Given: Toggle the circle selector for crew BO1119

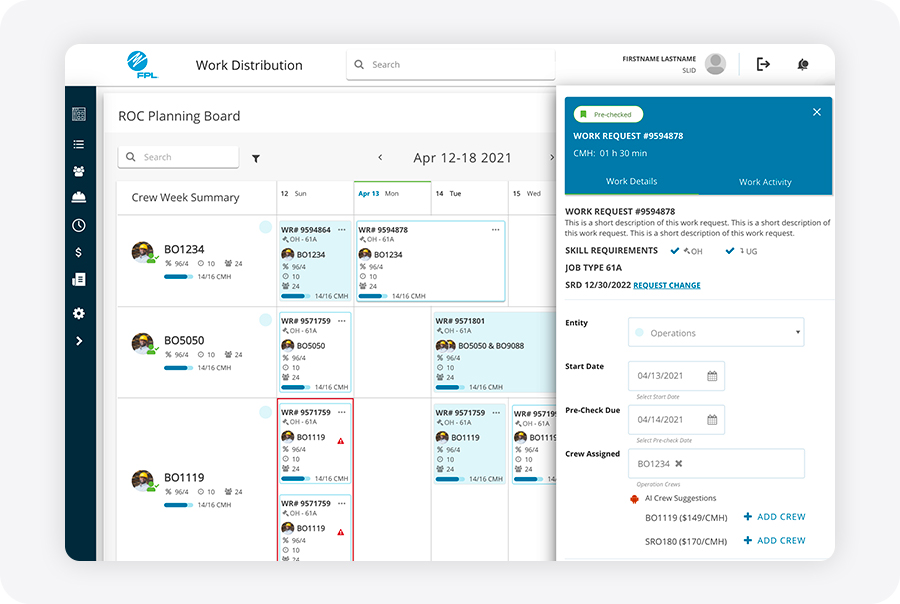Looking at the screenshot, I should point(265,412).
